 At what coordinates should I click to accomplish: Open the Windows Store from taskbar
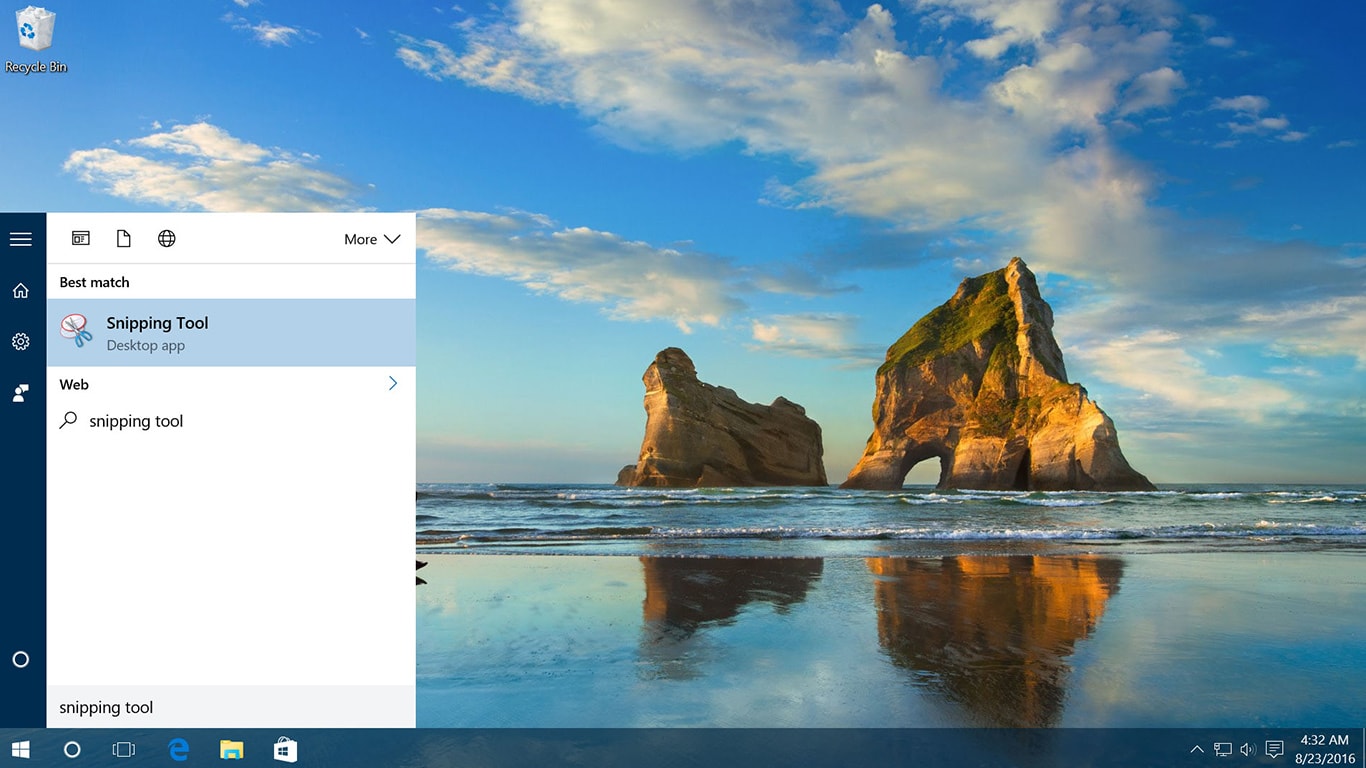(285, 749)
